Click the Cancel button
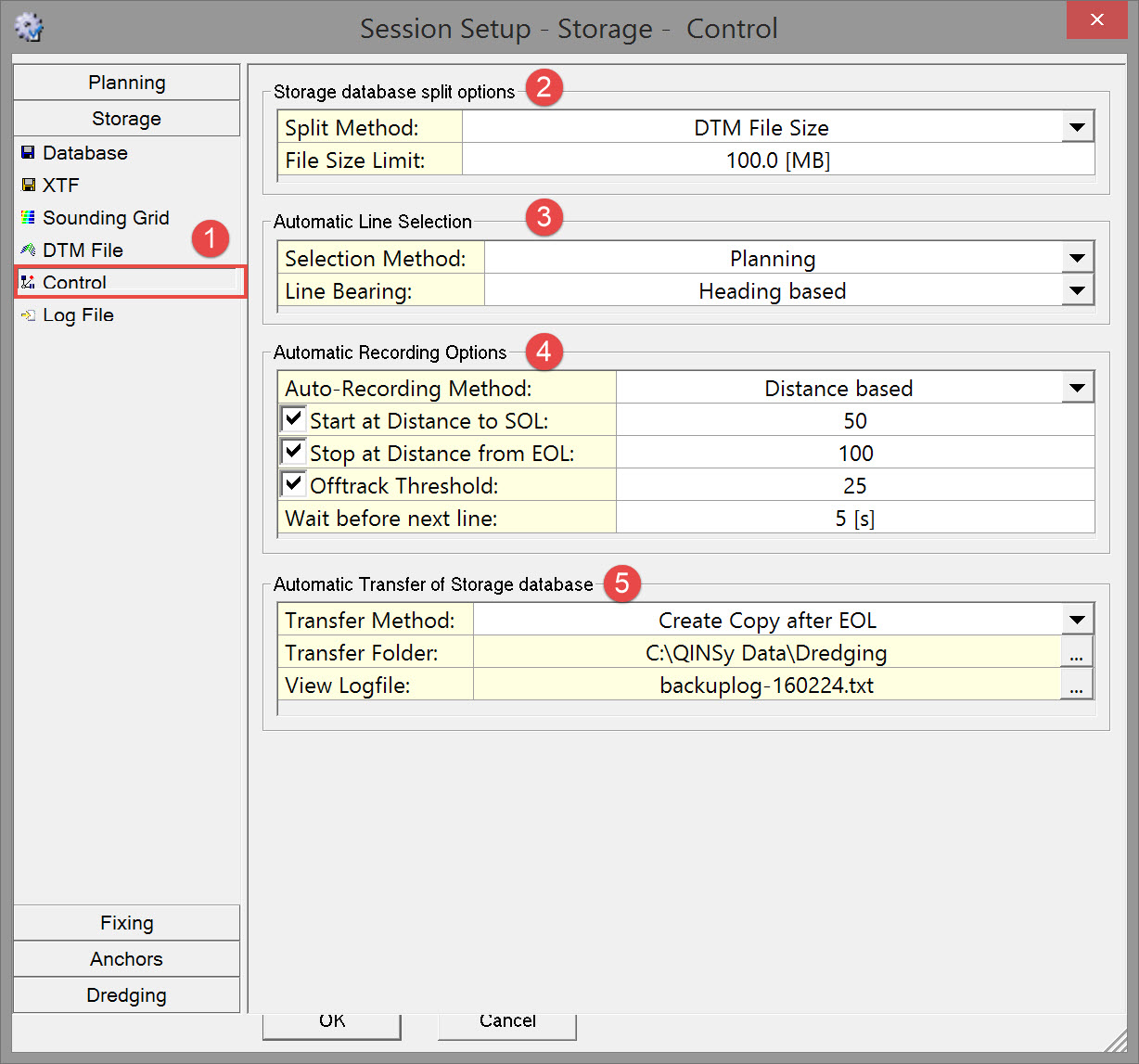This screenshot has height=1064, width=1139. pos(507,1022)
